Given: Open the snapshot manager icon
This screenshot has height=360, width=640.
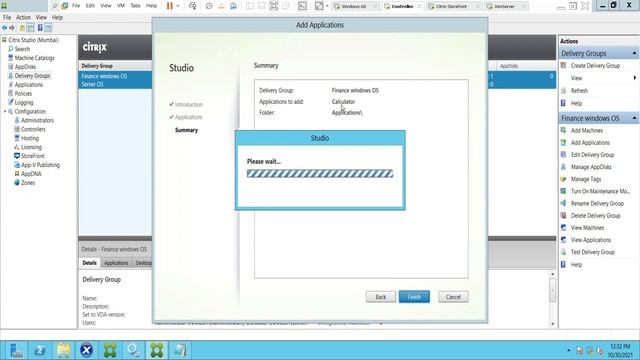Looking at the screenshot, I should [233, 6].
